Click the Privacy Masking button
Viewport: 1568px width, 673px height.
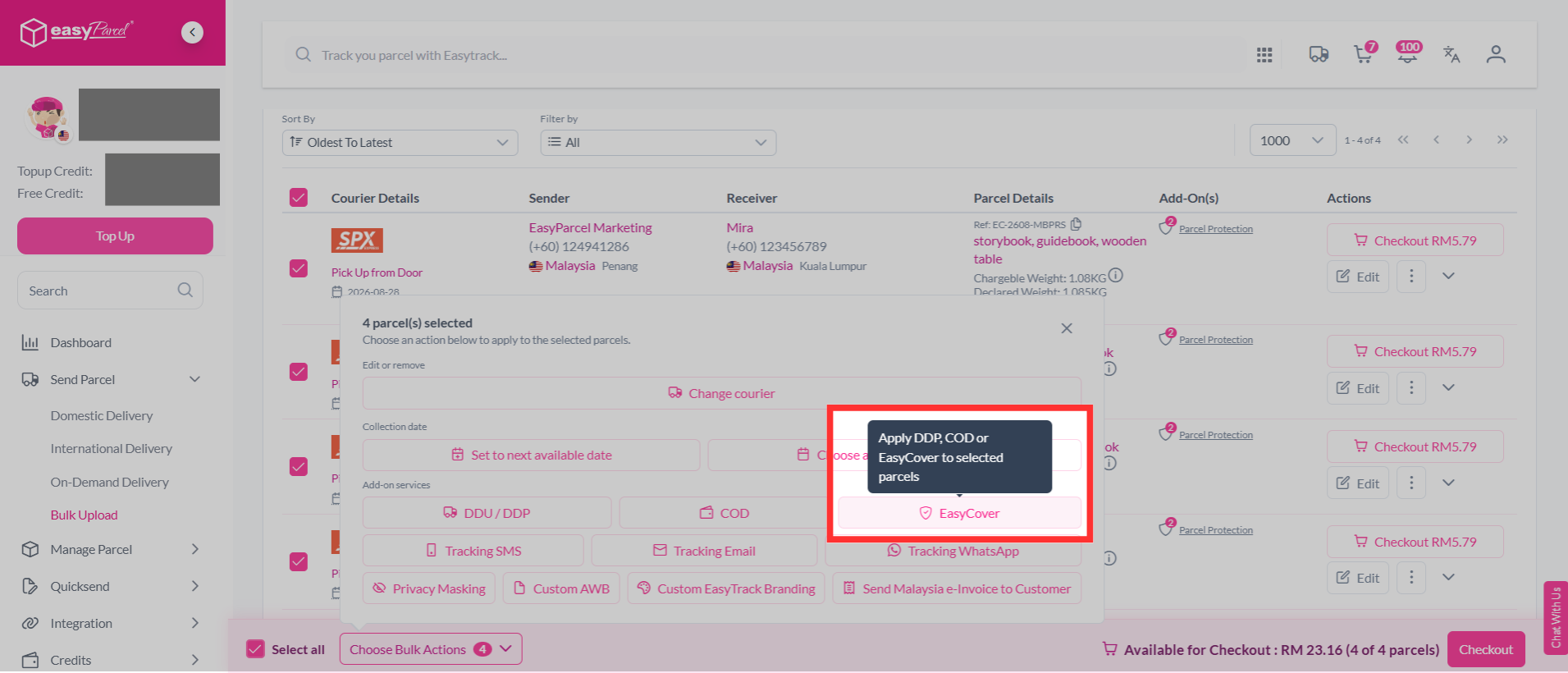[429, 588]
